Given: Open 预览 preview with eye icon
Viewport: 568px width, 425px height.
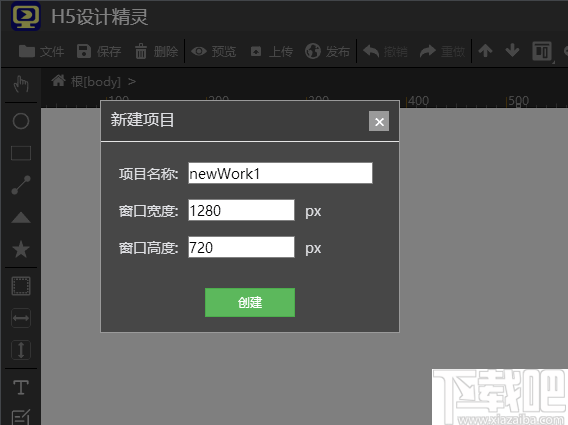Looking at the screenshot, I should pos(213,51).
